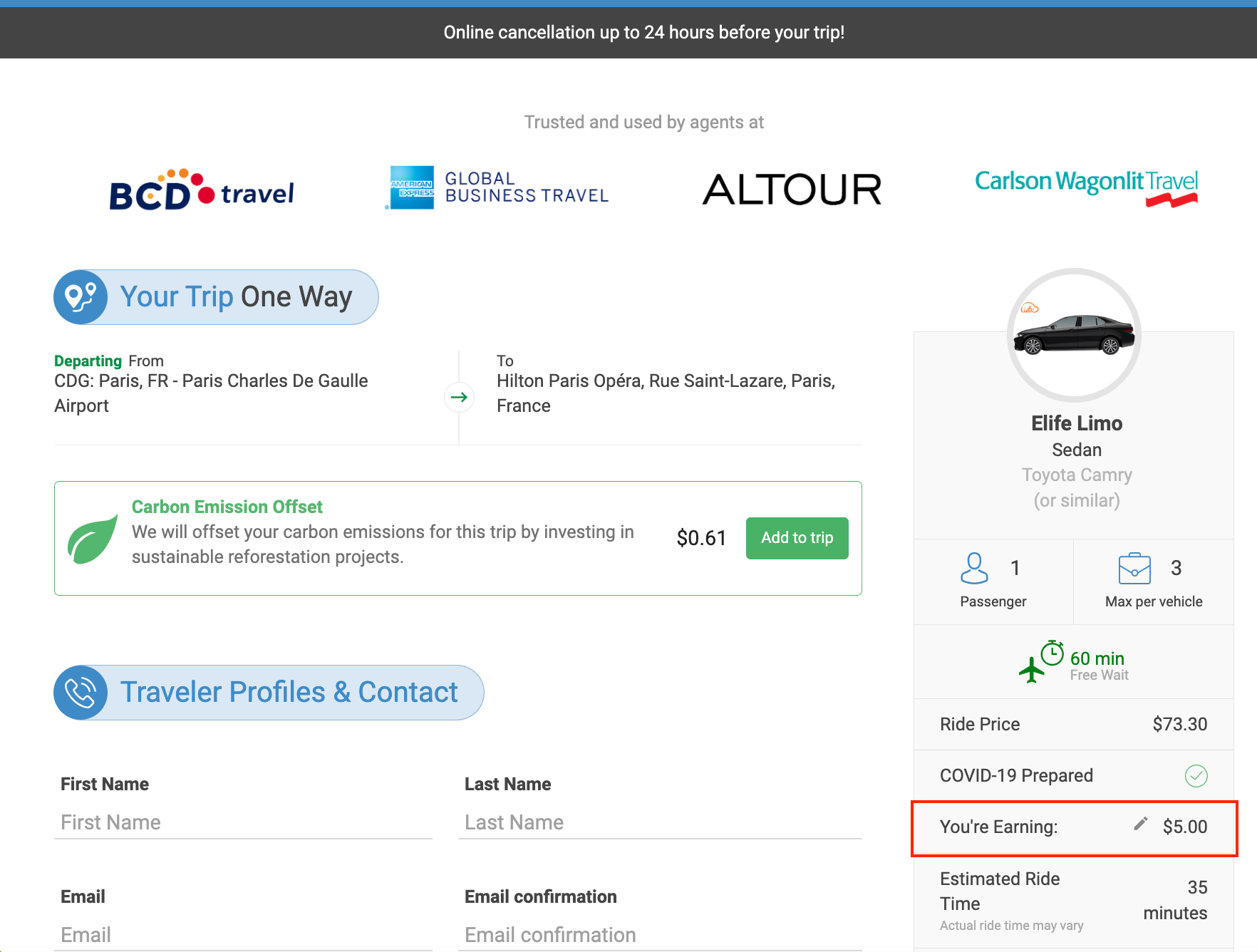Screen dimensions: 1257x952
Task: Click the Carlson Wagonlit Travel logo
Action: (x=1087, y=188)
